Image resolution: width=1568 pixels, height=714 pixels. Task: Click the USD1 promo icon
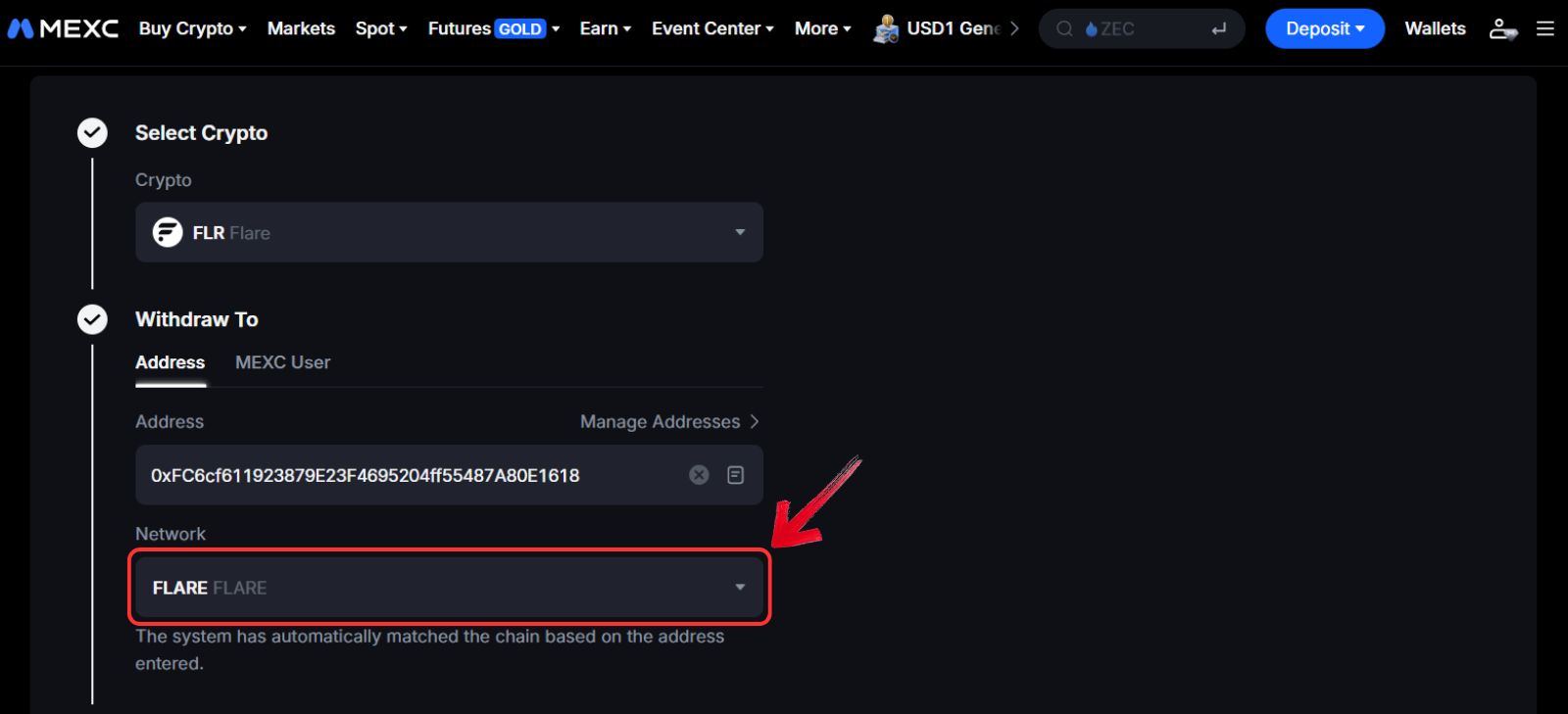click(x=886, y=29)
